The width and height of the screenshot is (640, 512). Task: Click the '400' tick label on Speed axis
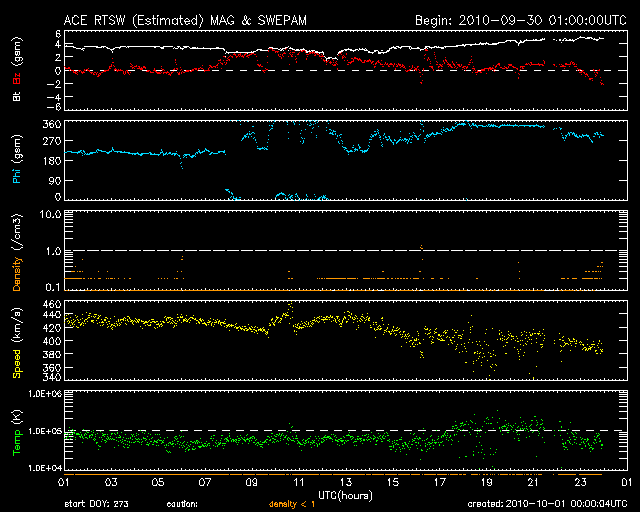52,341
